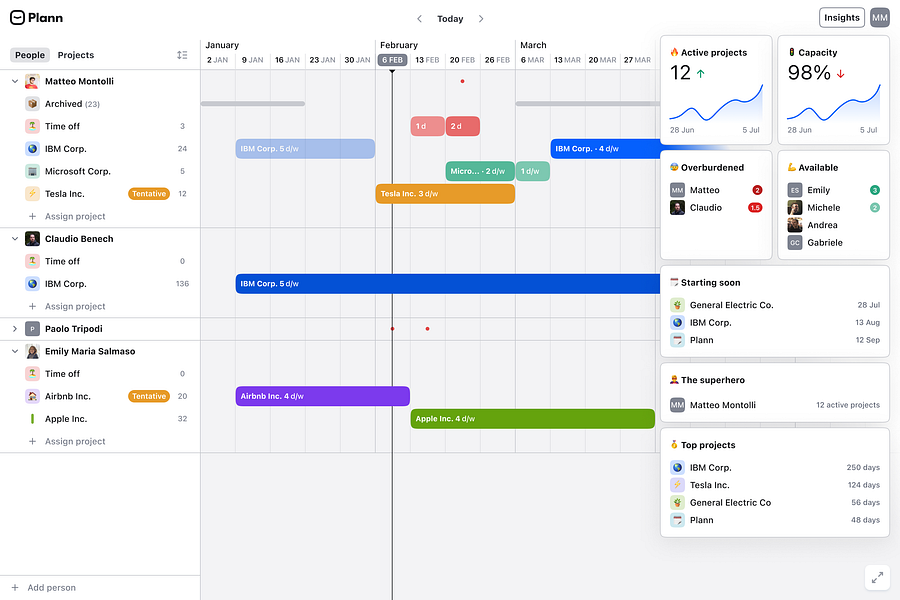This screenshot has width=900, height=600.
Task: Click Michele's avatar in Available card
Action: (x=794, y=208)
